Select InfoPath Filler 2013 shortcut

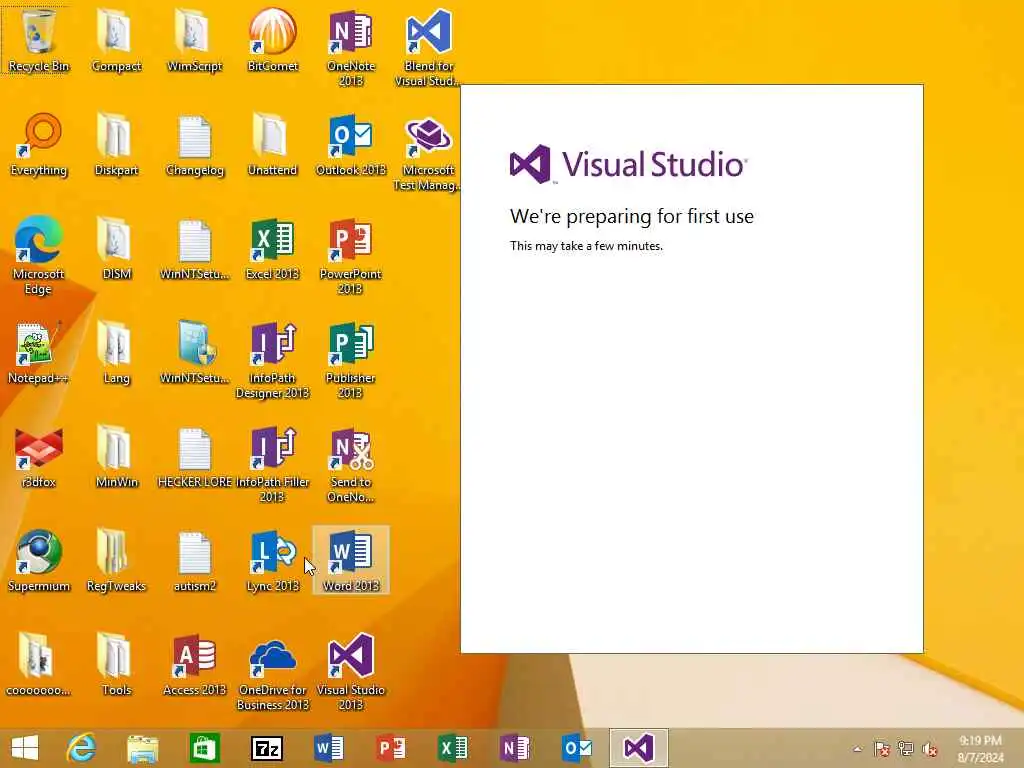pyautogui.click(x=273, y=464)
